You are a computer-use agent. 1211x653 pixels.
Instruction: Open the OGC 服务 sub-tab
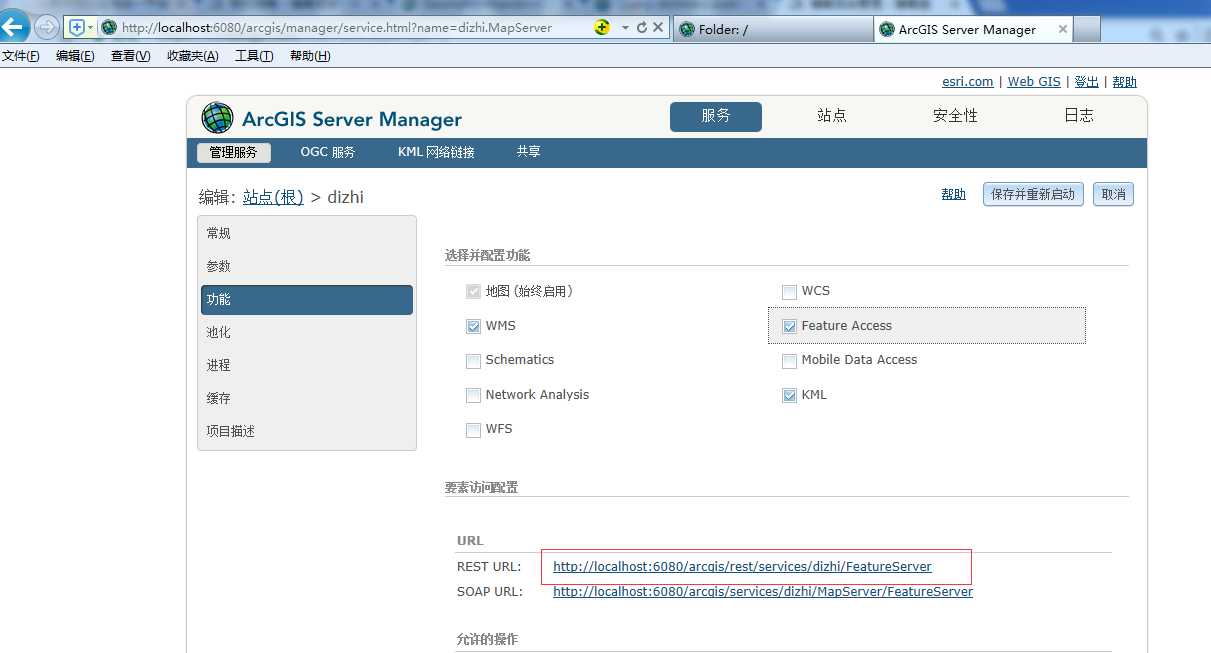tap(328, 153)
